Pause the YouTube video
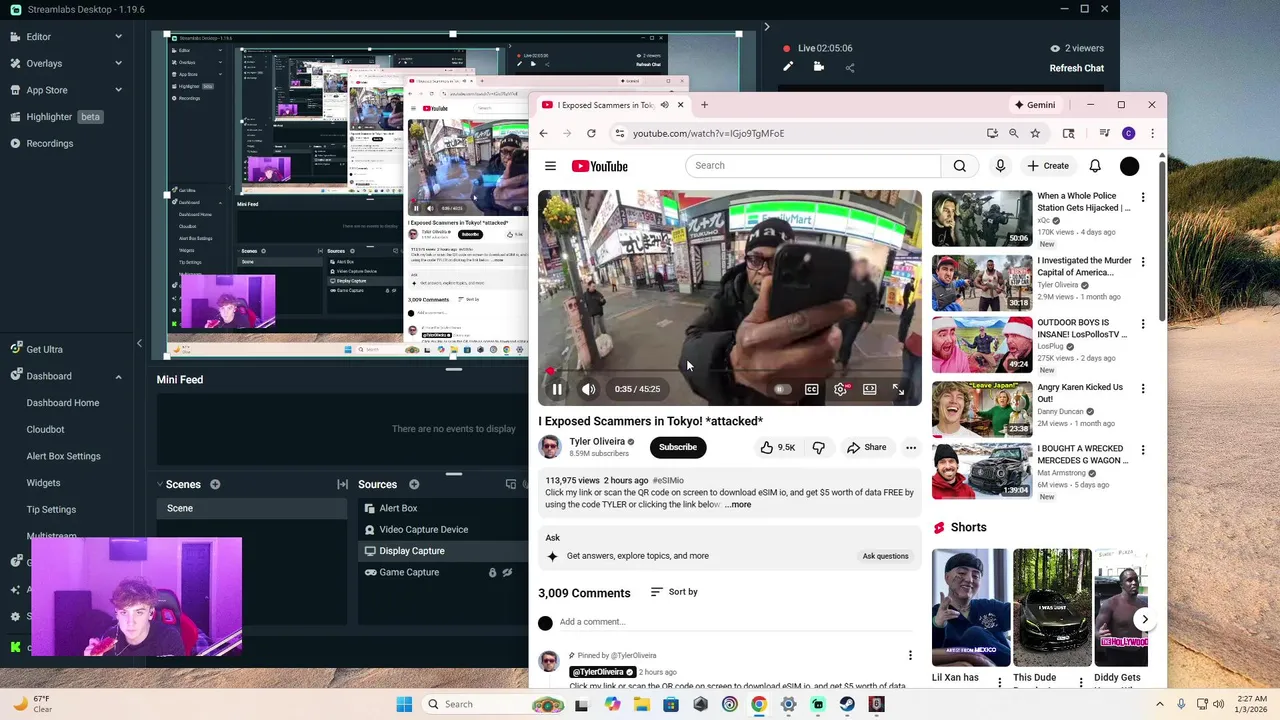 (x=557, y=389)
